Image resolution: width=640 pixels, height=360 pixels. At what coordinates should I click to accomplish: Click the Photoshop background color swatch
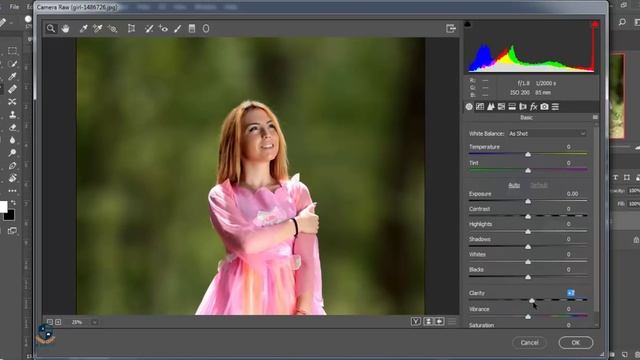click(10, 215)
